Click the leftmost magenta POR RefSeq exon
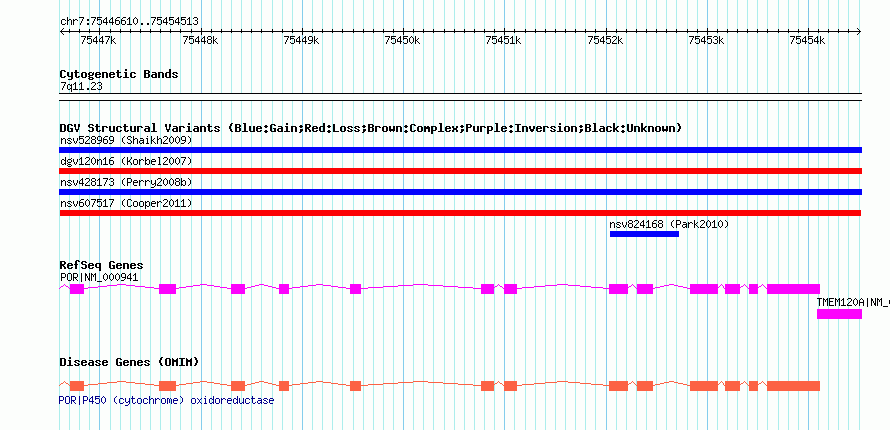Screen dimensions: 890x430 [77, 289]
